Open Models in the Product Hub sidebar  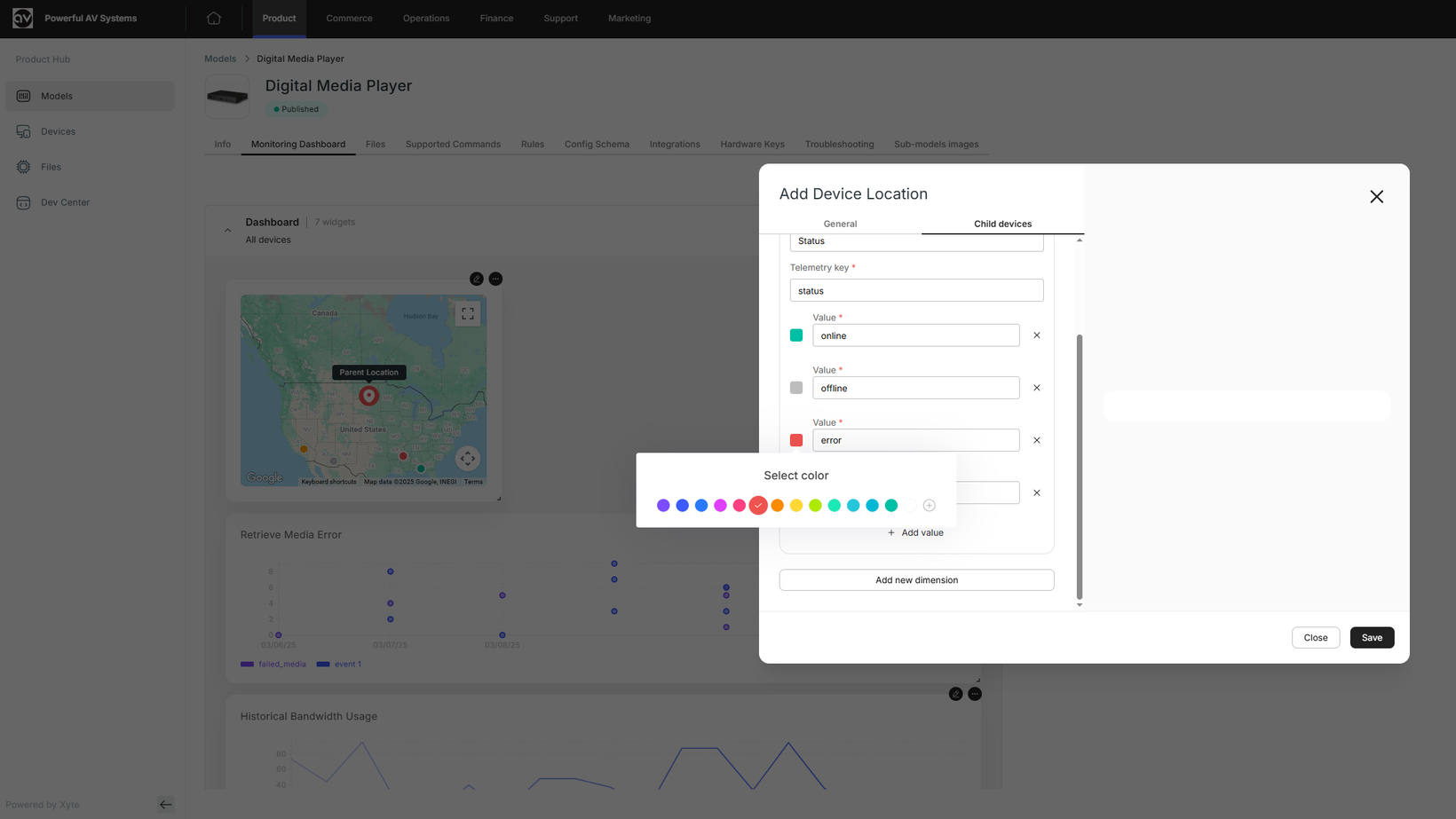point(90,96)
